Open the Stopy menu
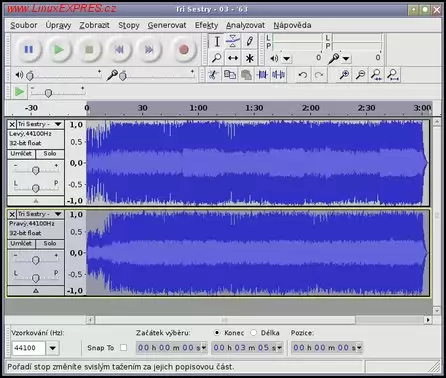 129,25
